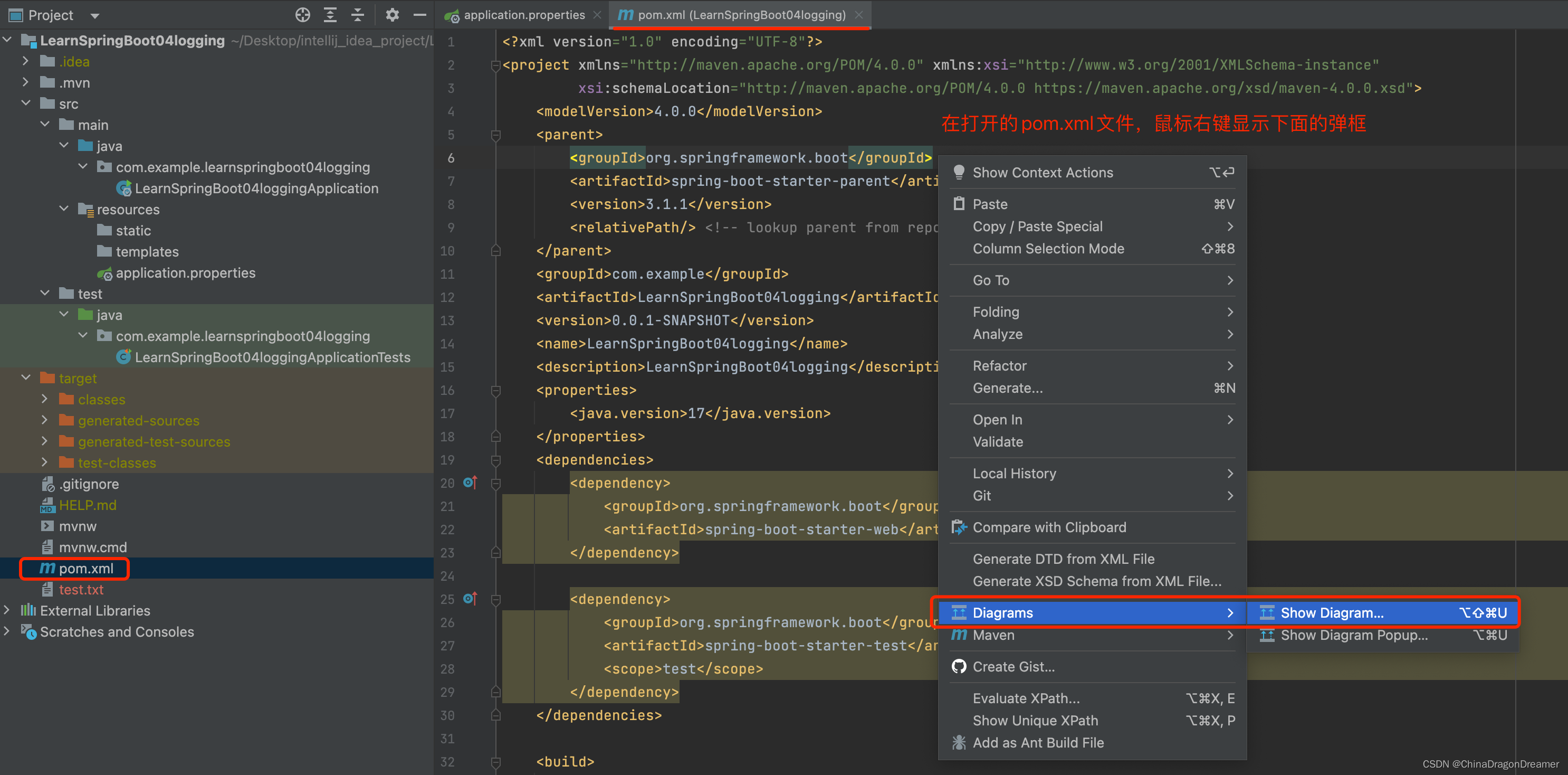Expand the classes folder under target
Screen dimensions: 1568x775
(44, 399)
